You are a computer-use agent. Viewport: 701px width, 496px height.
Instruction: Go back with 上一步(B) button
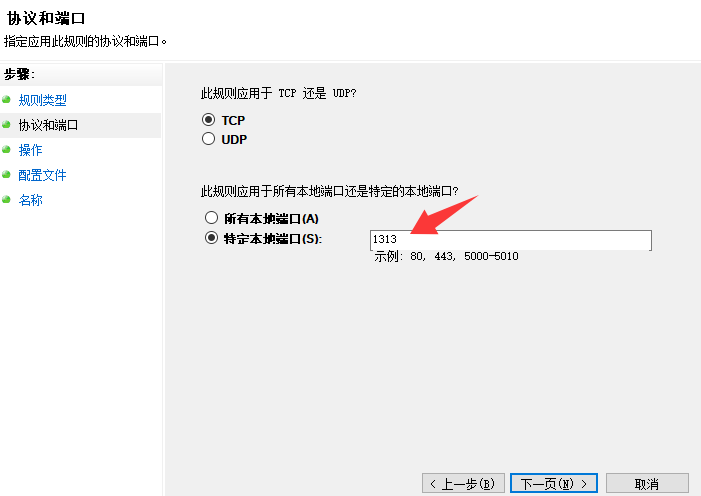463,483
